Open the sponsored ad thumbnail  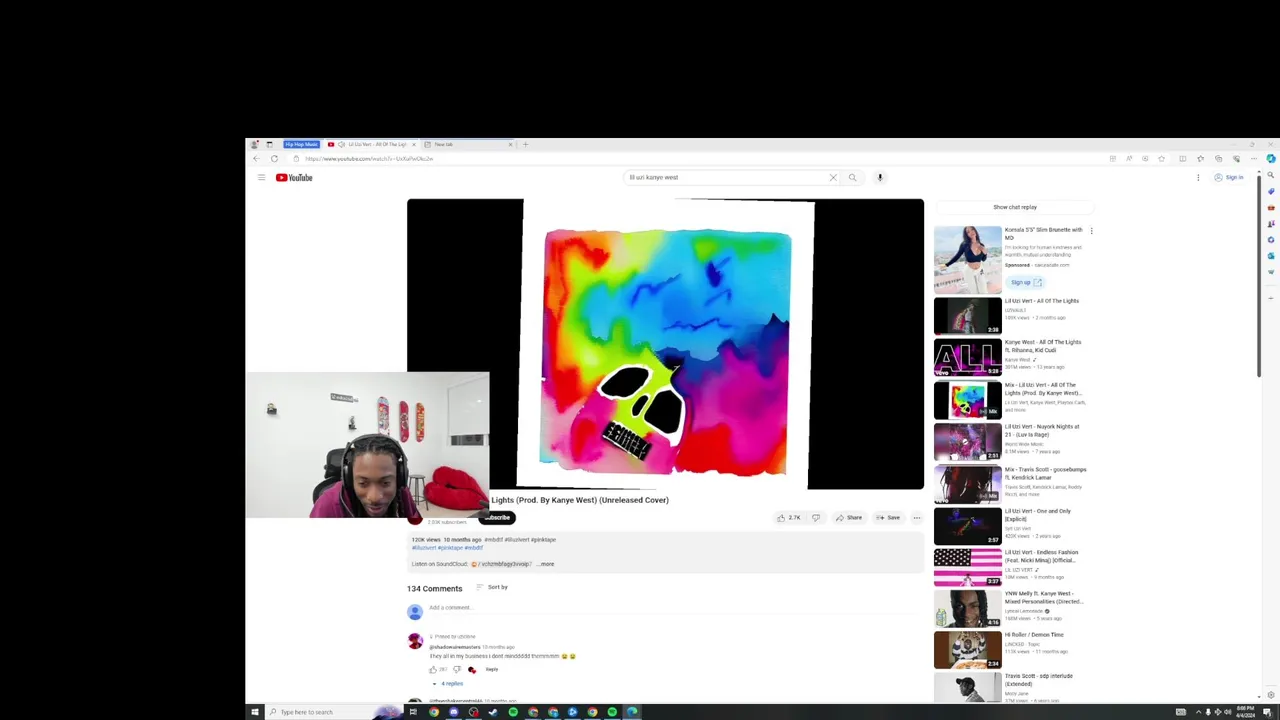click(x=967, y=260)
